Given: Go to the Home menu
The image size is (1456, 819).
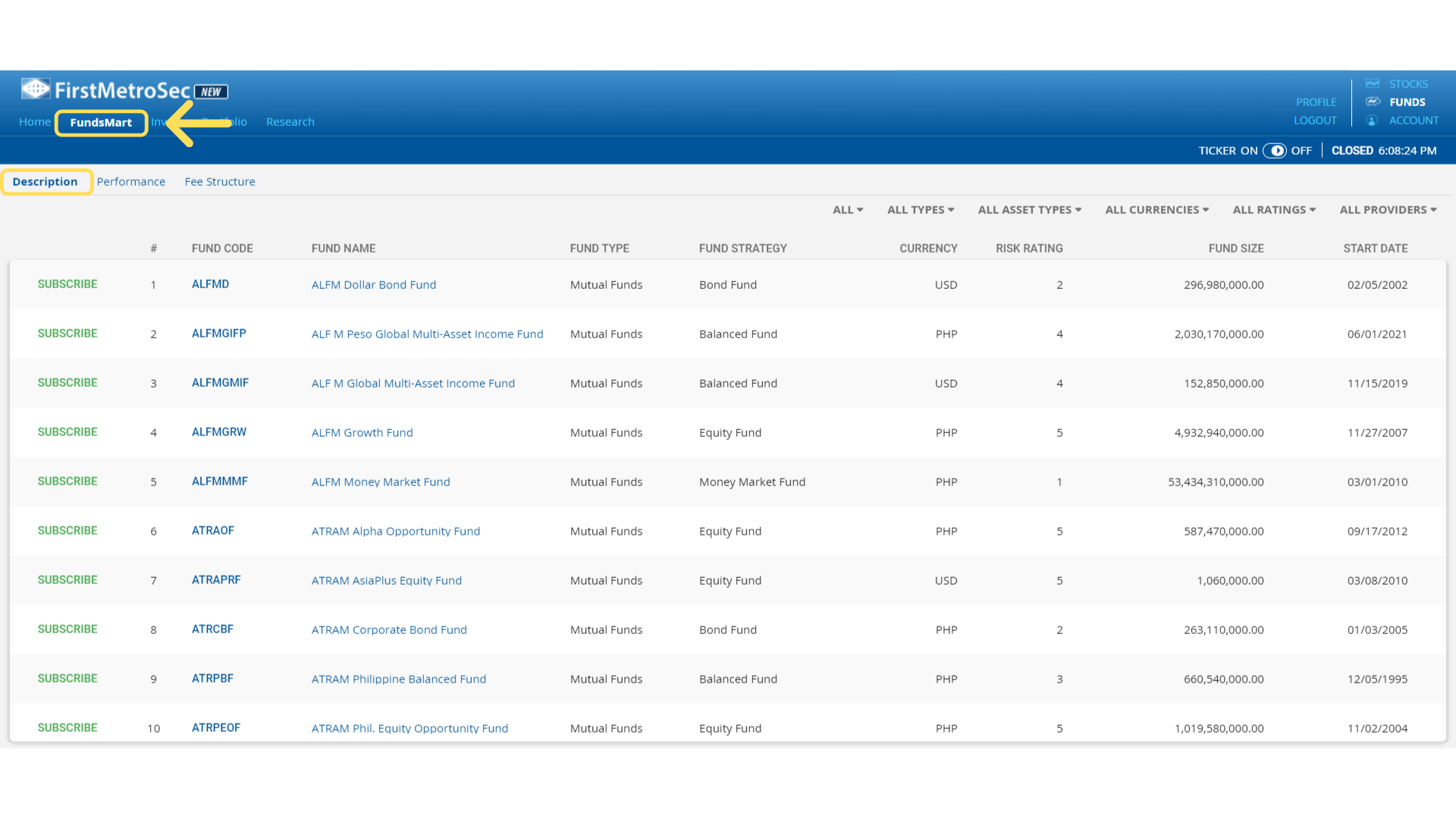Looking at the screenshot, I should click(35, 122).
